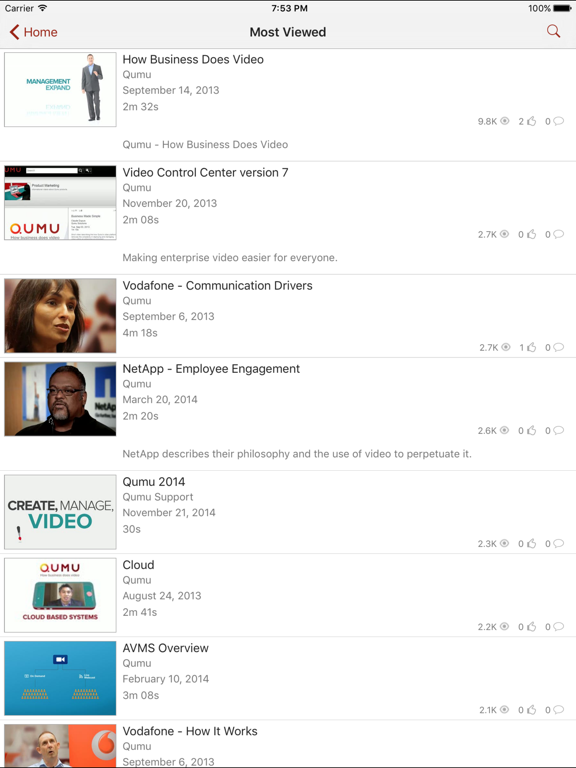
Task: Open Vodafone Communication Drivers thumbnail
Action: (x=60, y=316)
